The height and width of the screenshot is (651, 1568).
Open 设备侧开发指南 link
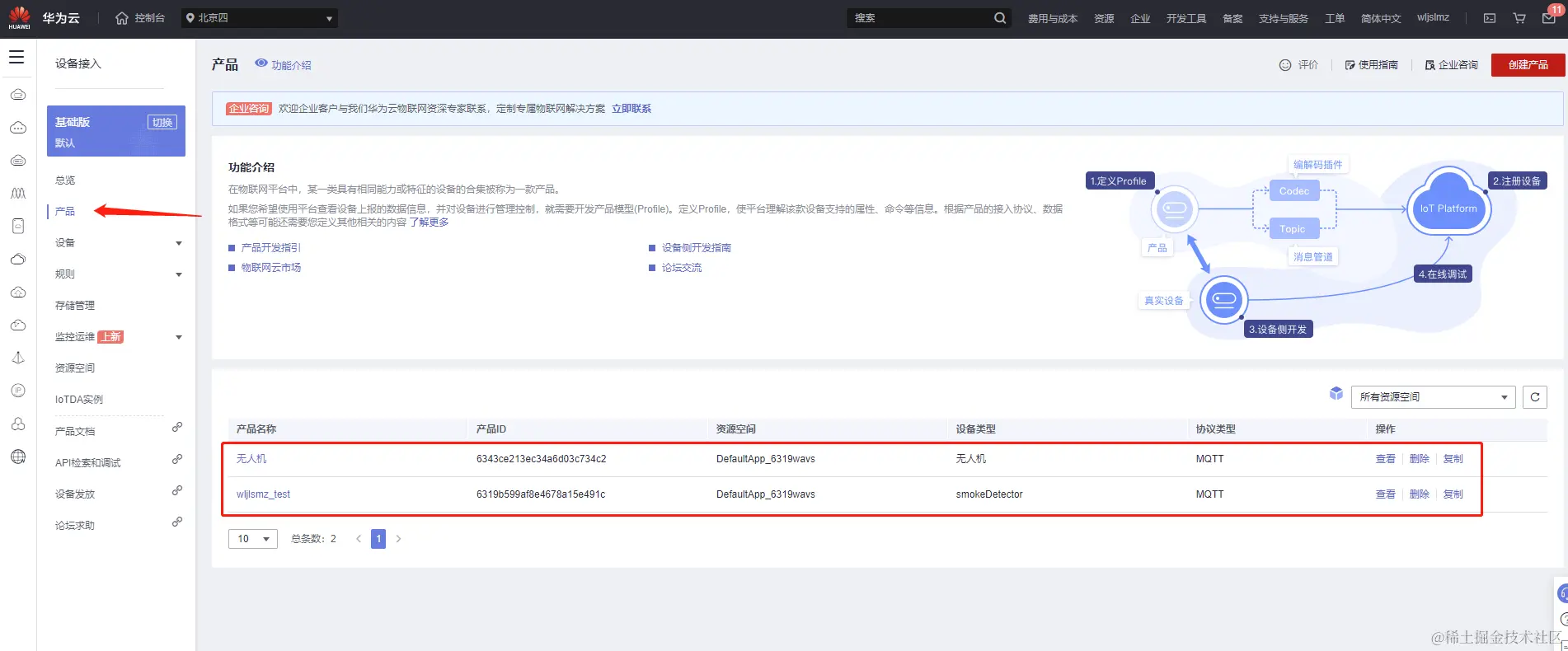point(697,248)
